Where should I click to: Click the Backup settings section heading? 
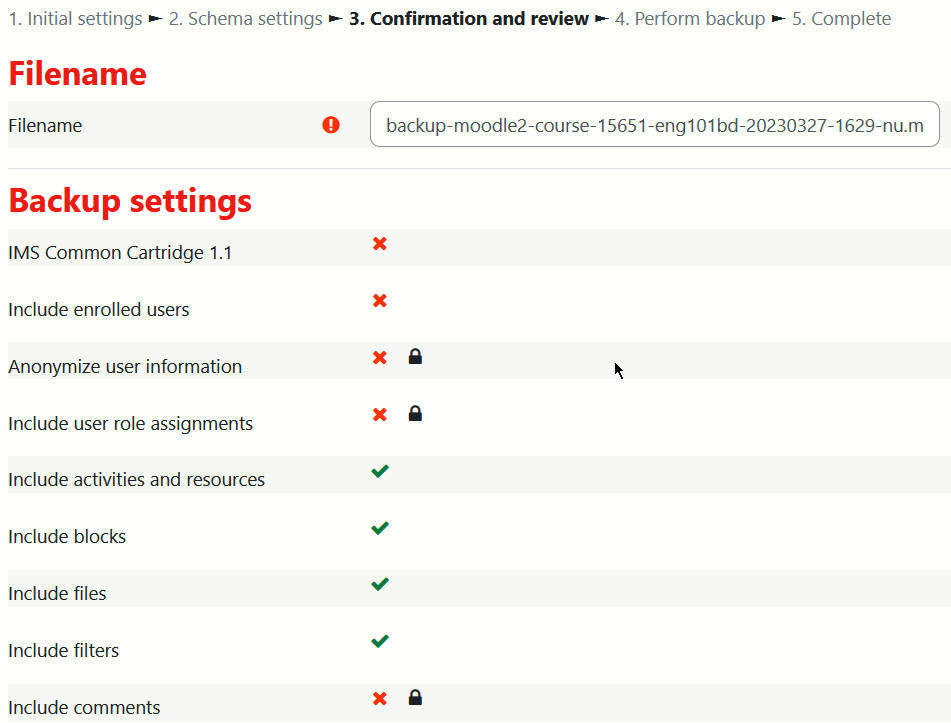[130, 201]
